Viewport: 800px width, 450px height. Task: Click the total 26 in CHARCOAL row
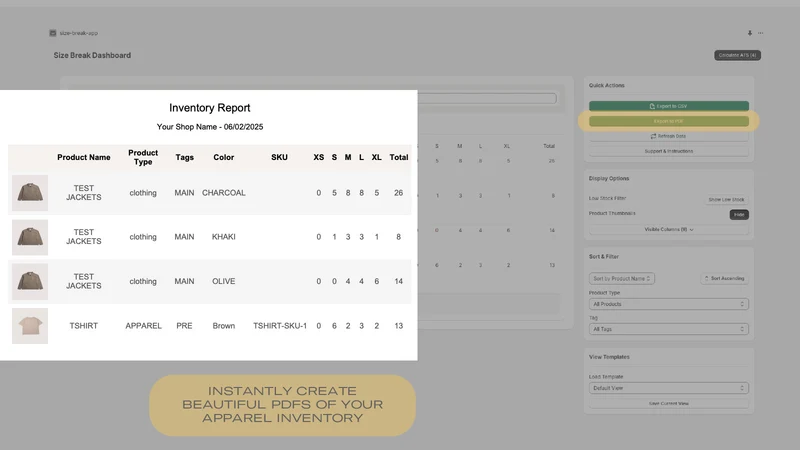click(398, 193)
